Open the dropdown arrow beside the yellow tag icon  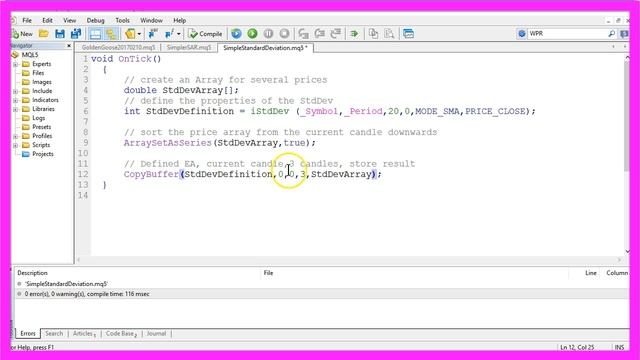[139, 34]
